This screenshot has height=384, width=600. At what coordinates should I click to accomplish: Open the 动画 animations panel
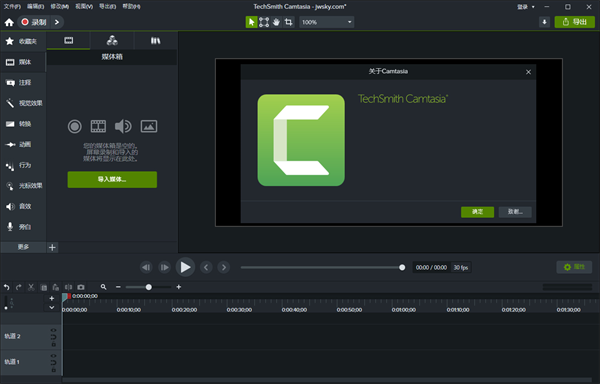(23, 145)
